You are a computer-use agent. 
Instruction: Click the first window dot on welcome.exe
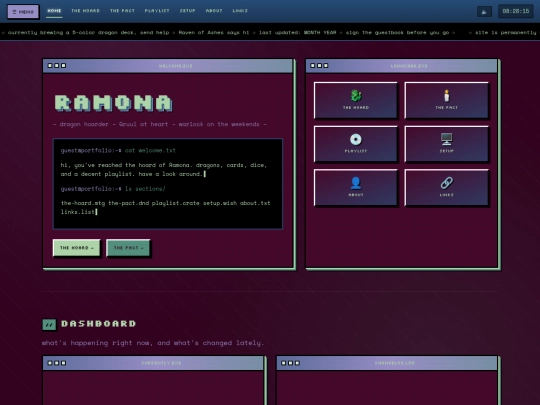(50, 65)
